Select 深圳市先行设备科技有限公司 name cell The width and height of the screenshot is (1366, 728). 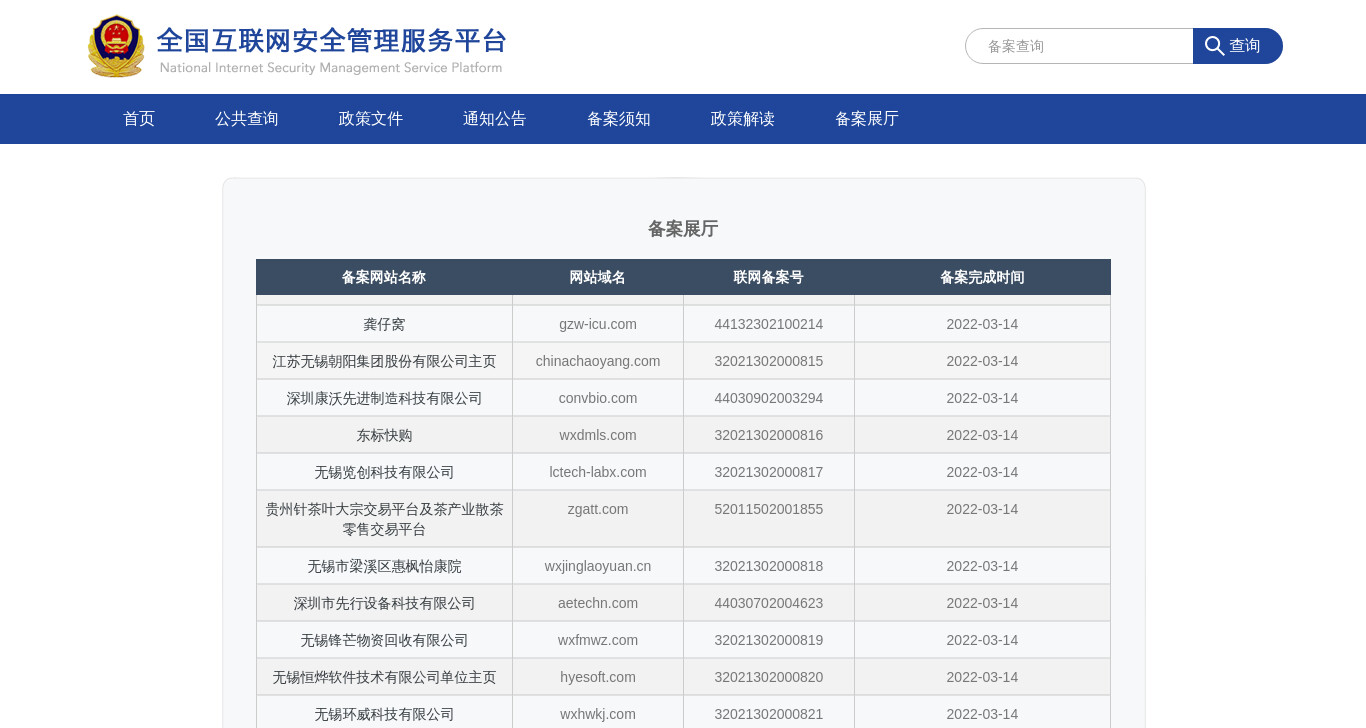click(384, 604)
